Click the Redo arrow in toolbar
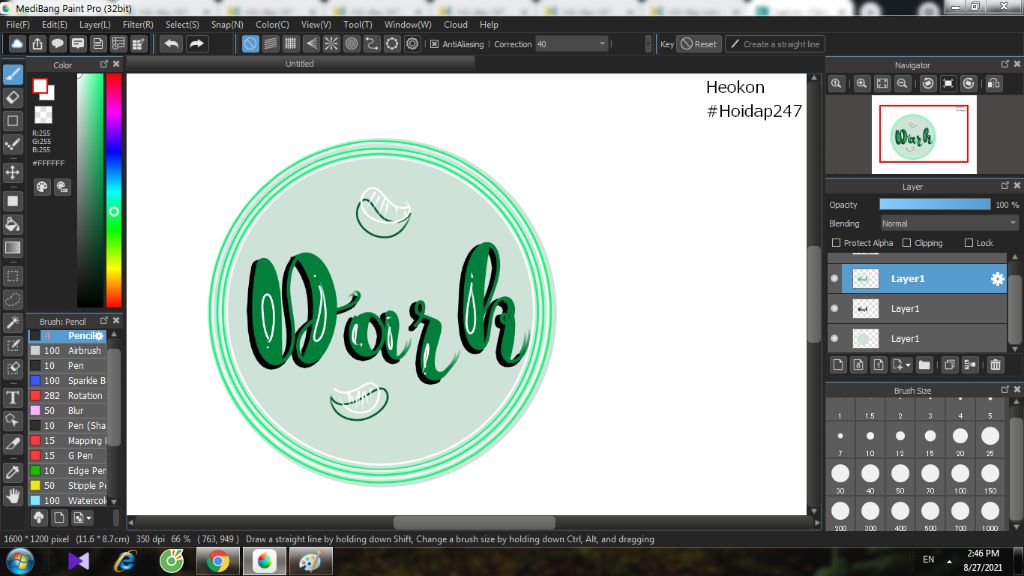1024x576 pixels. tap(196, 44)
